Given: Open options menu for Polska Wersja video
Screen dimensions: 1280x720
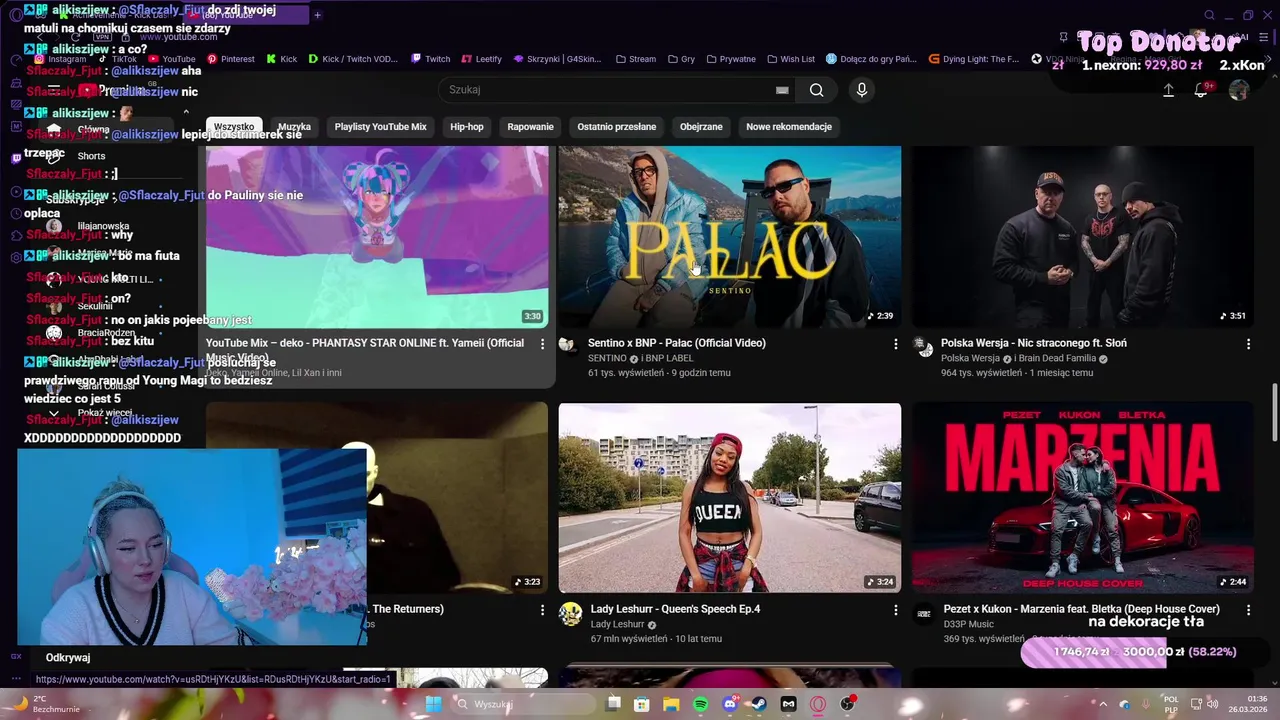Looking at the screenshot, I should [1248, 344].
